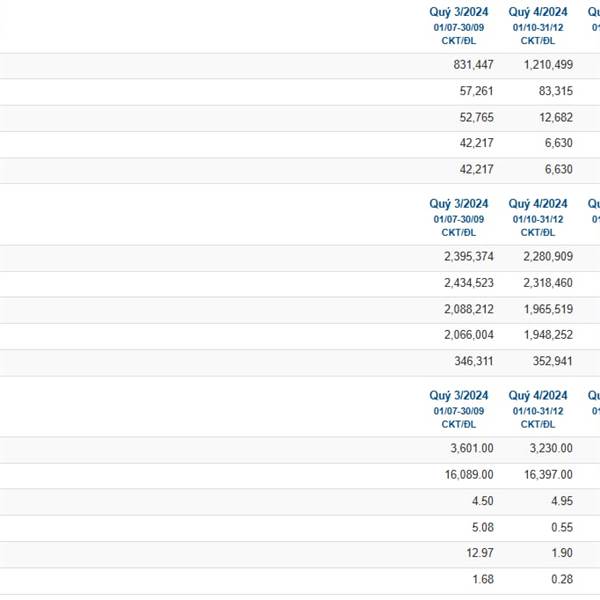This screenshot has height=600, width=600.
Task: Select the 346,311 cell
Action: [x=474, y=361]
